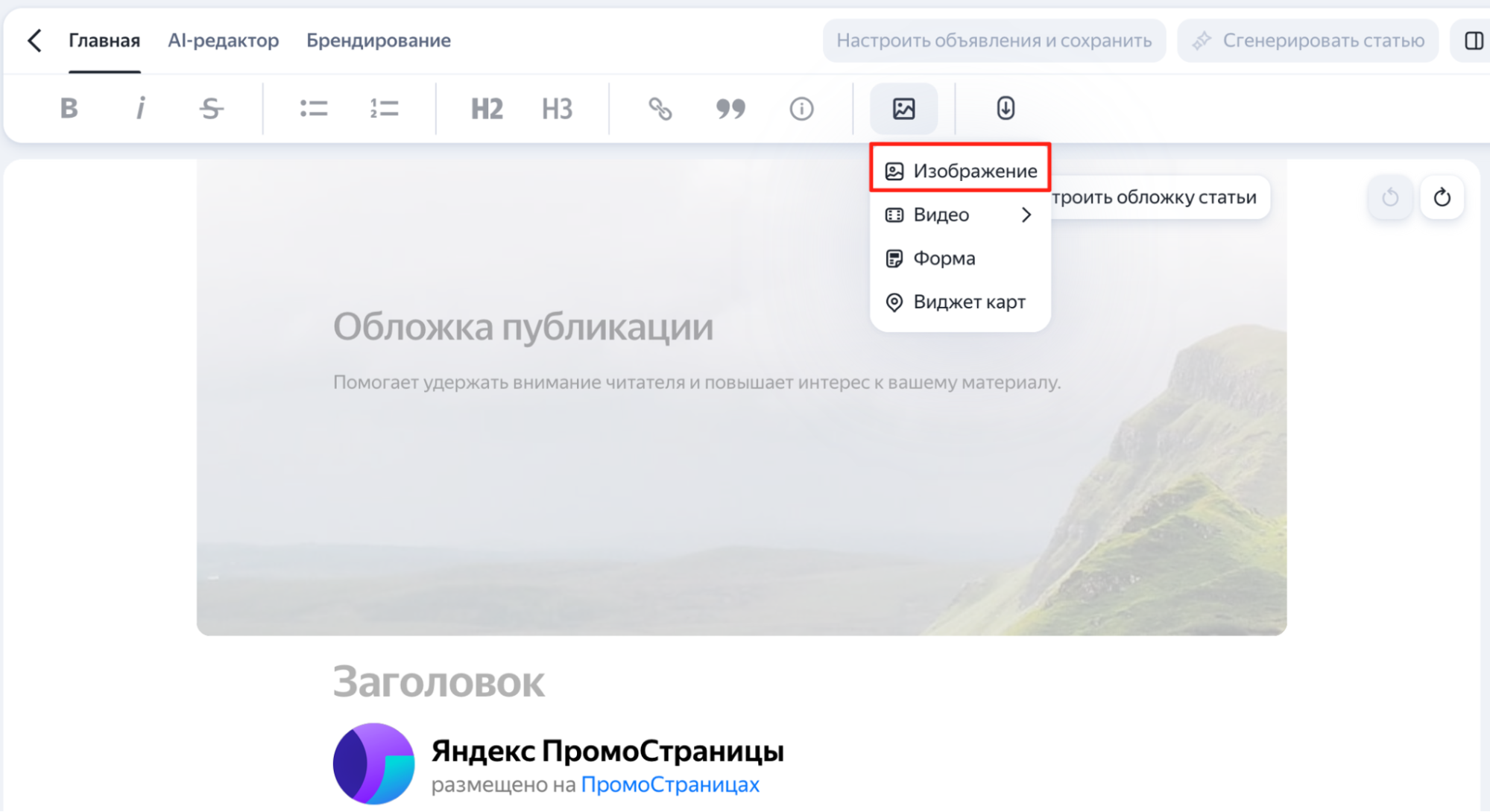Switch to the Главная tab

104,40
